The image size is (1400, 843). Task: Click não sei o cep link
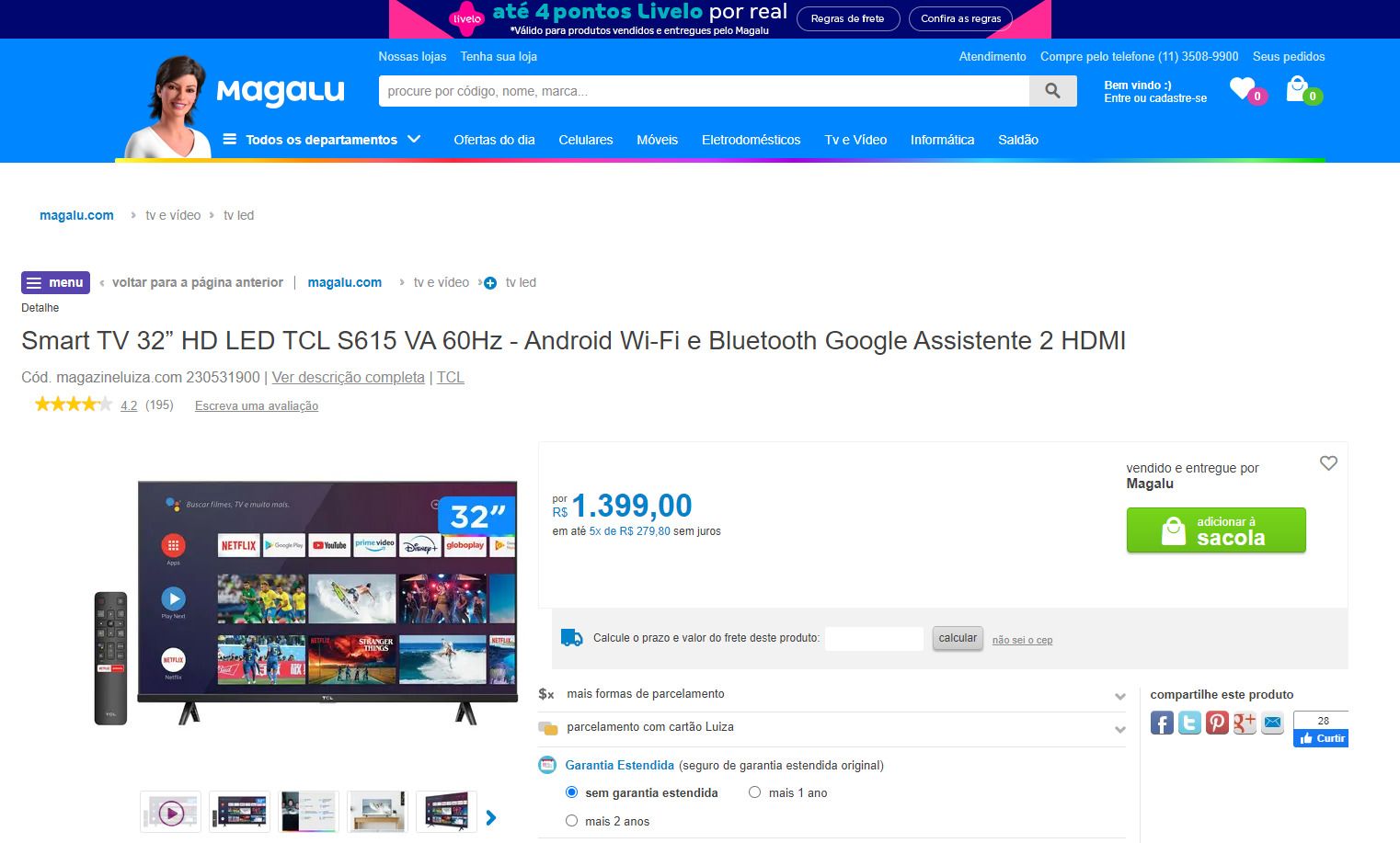[1022, 640]
